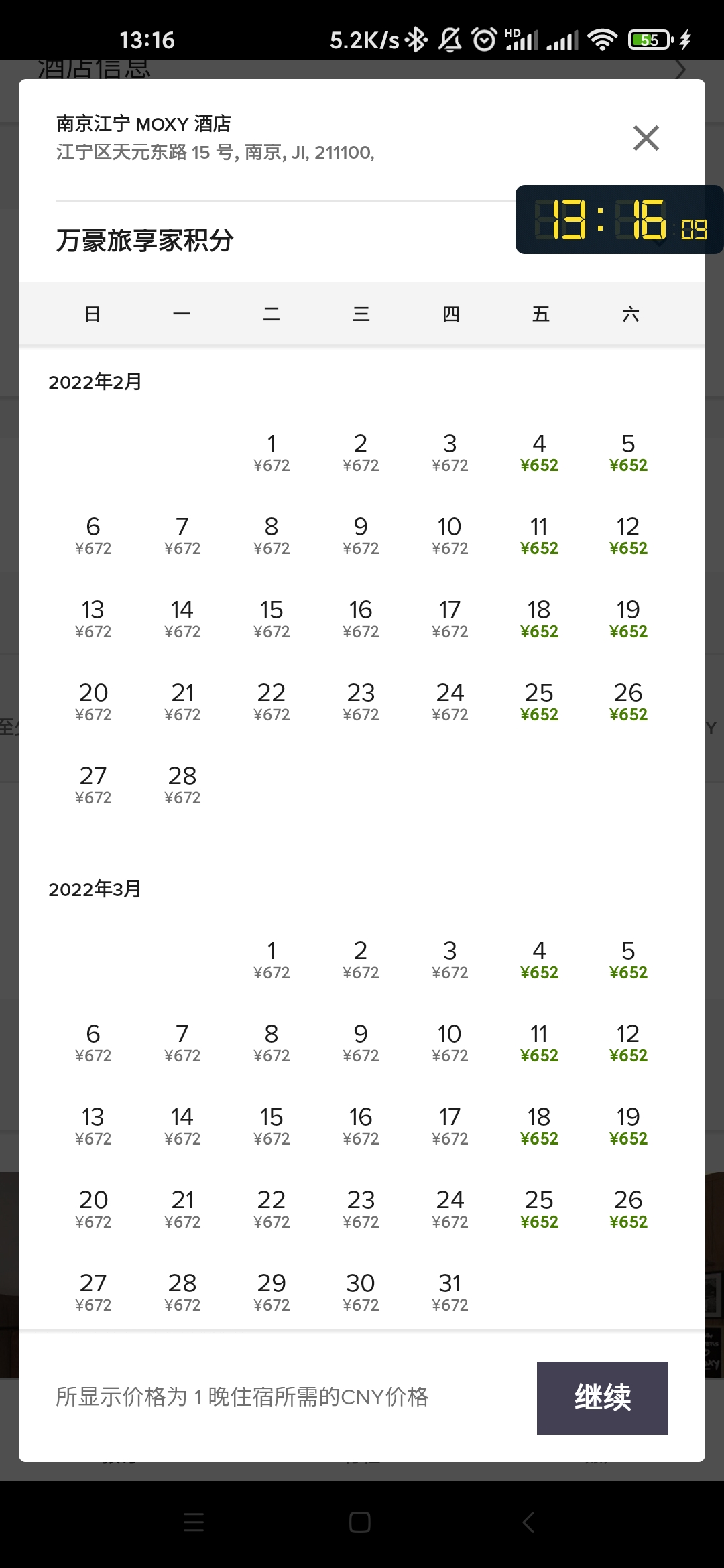Tap the 万豪旅享家积分 heading
This screenshot has height=1568, width=724.
click(145, 241)
